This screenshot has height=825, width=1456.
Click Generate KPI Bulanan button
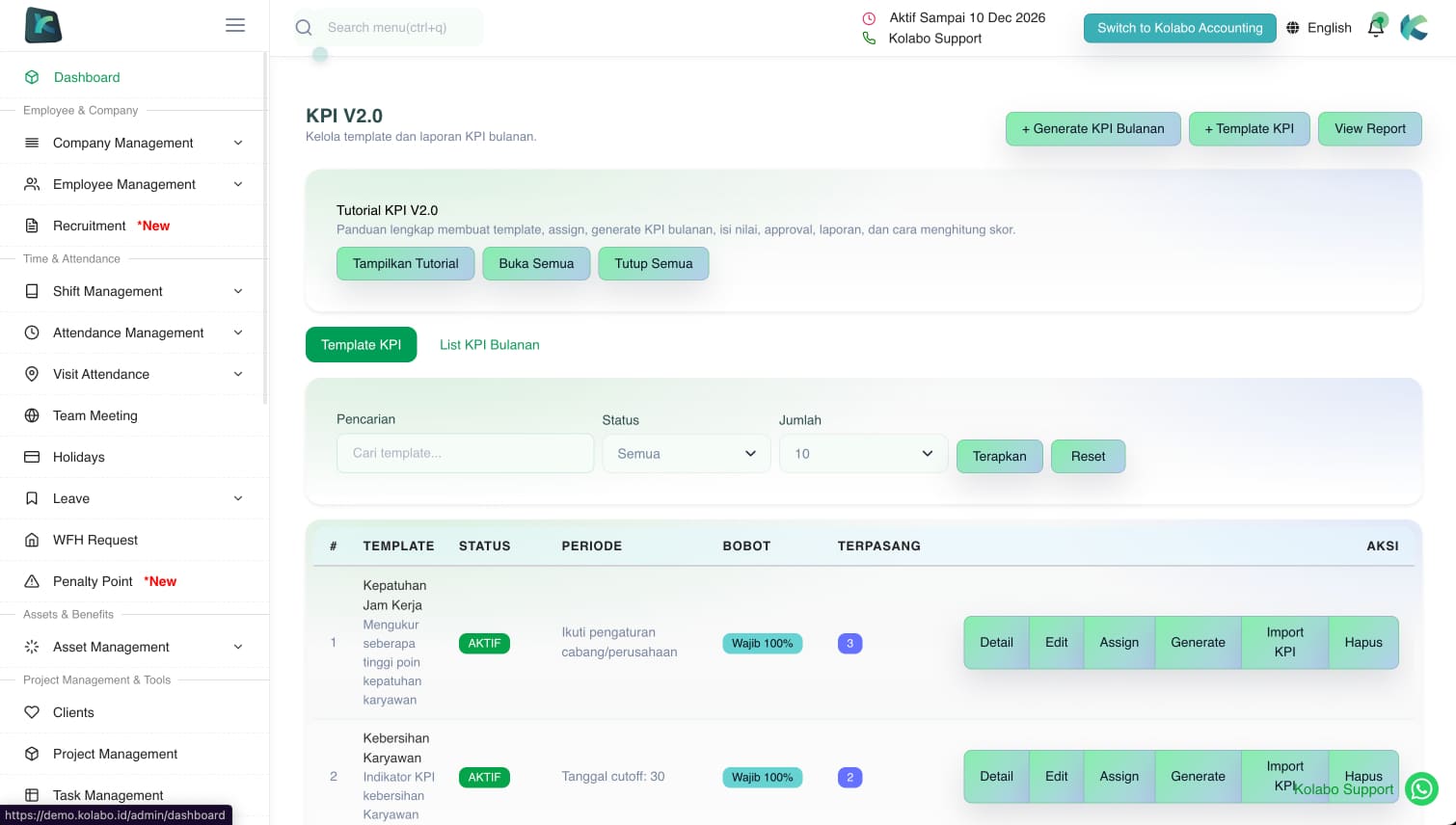click(x=1092, y=129)
